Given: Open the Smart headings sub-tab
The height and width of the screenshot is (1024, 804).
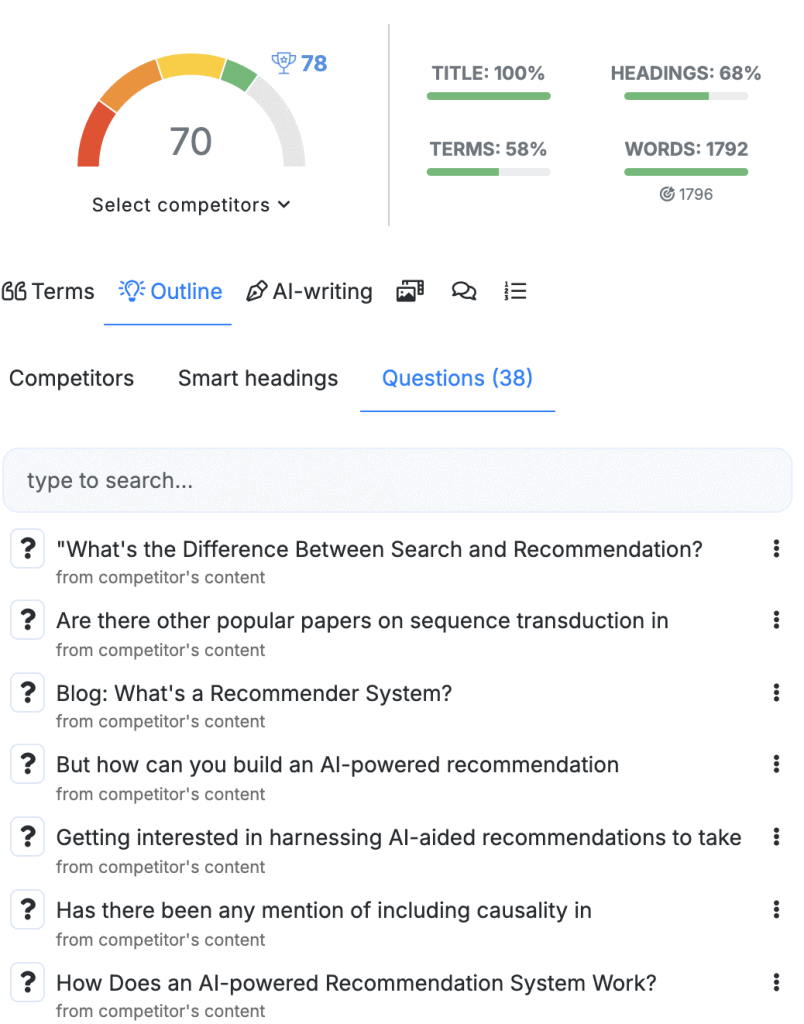Looking at the screenshot, I should click(258, 378).
